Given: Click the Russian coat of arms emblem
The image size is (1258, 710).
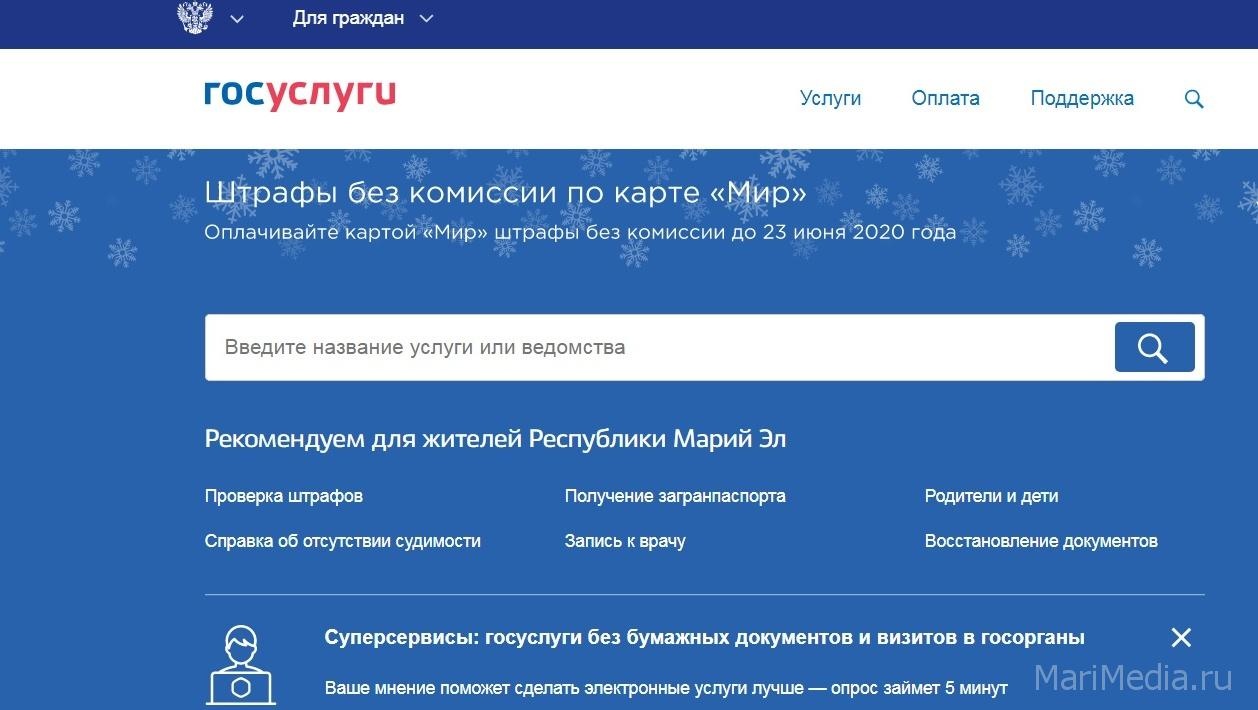Looking at the screenshot, I should (194, 17).
